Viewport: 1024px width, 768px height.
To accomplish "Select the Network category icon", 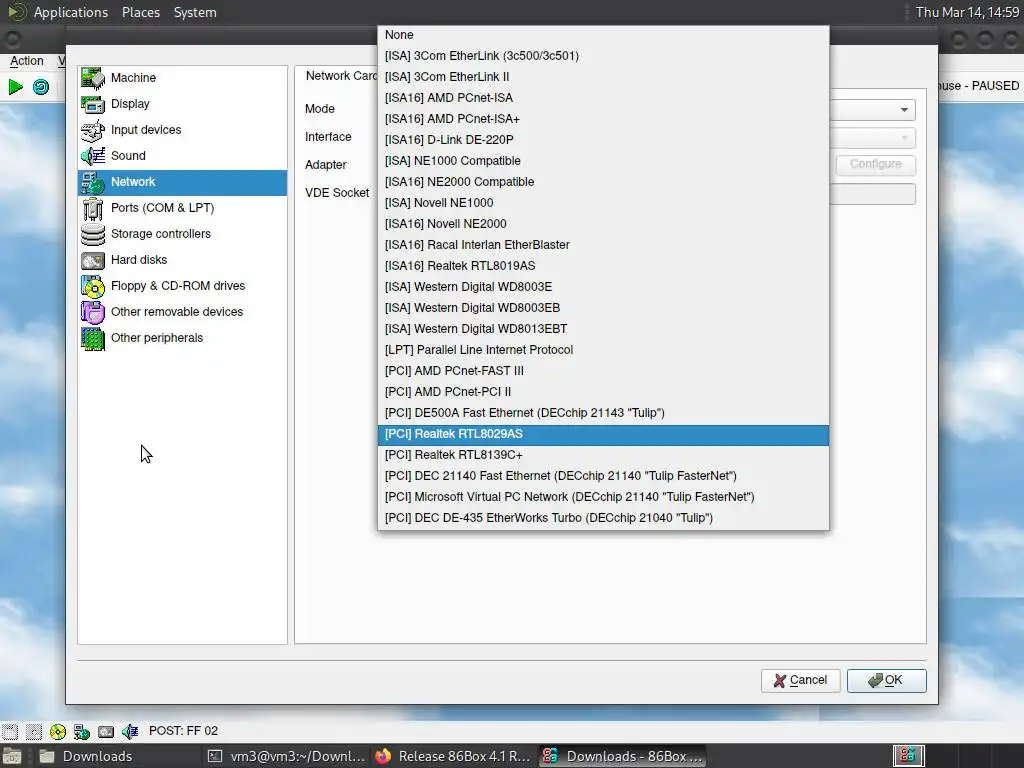I will coord(93,182).
